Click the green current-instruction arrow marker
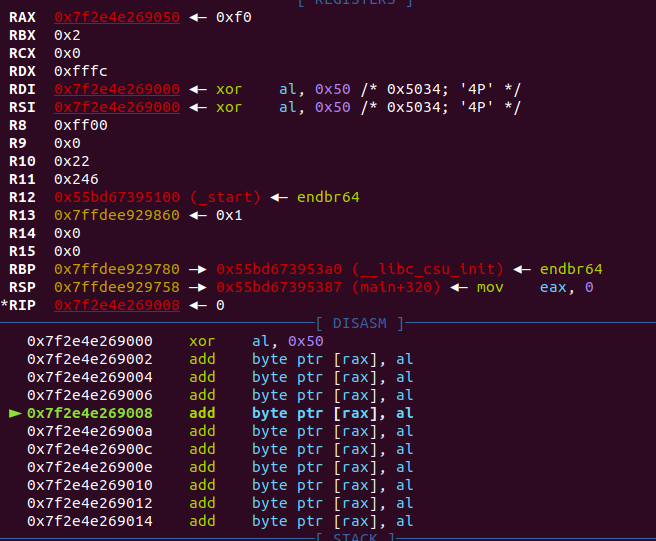The height and width of the screenshot is (541, 656). [x=15, y=412]
